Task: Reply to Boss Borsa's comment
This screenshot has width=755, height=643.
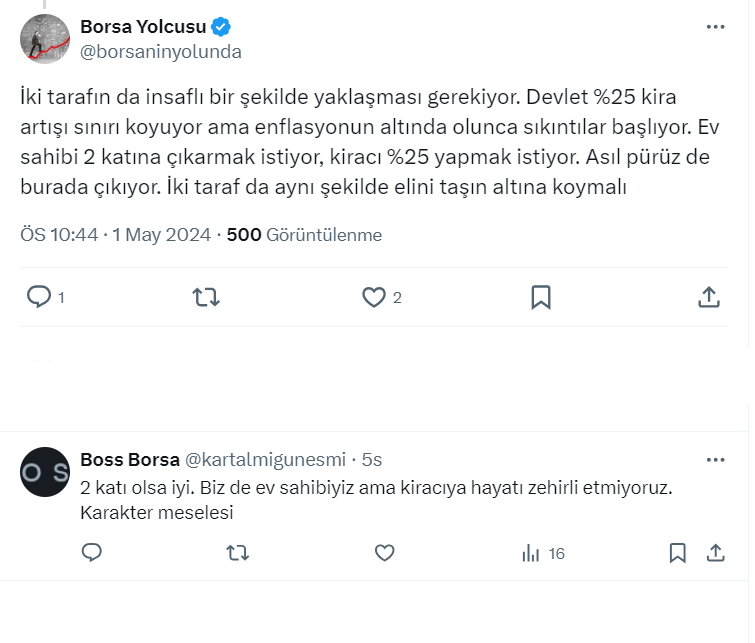Action: 92,553
